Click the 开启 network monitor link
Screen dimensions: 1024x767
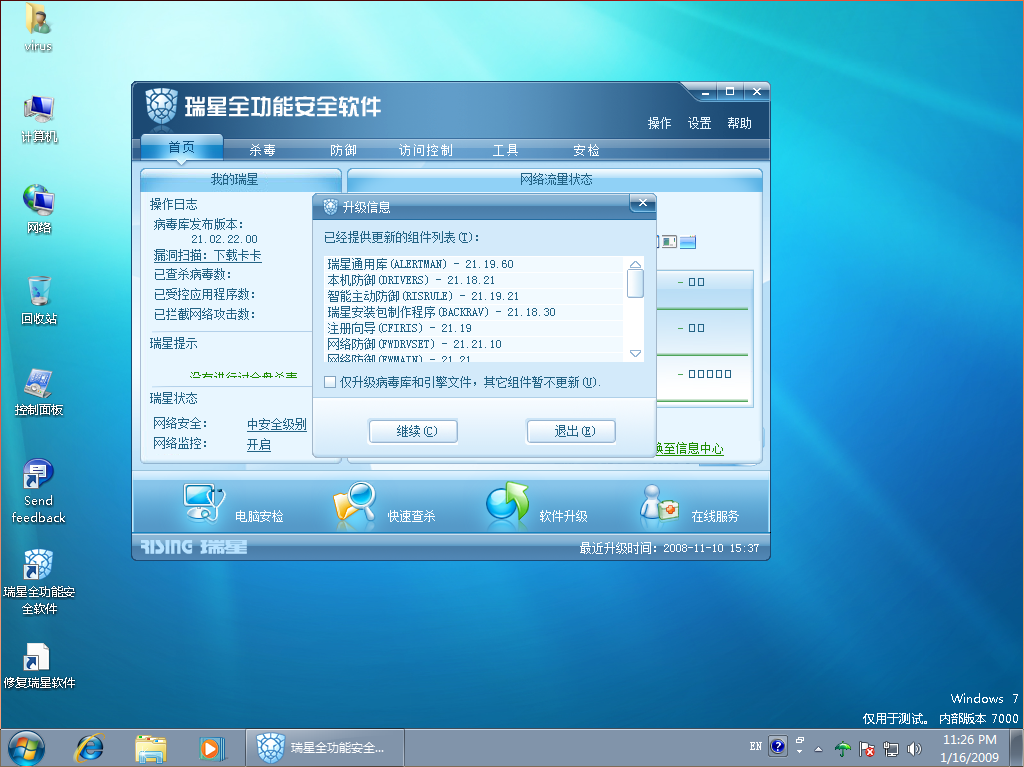tap(259, 445)
